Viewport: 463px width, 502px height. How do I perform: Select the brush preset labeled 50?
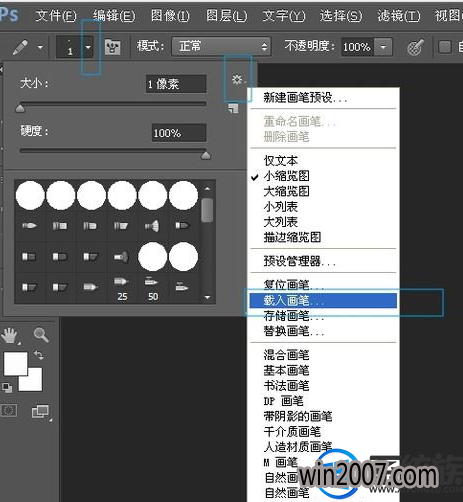click(153, 288)
